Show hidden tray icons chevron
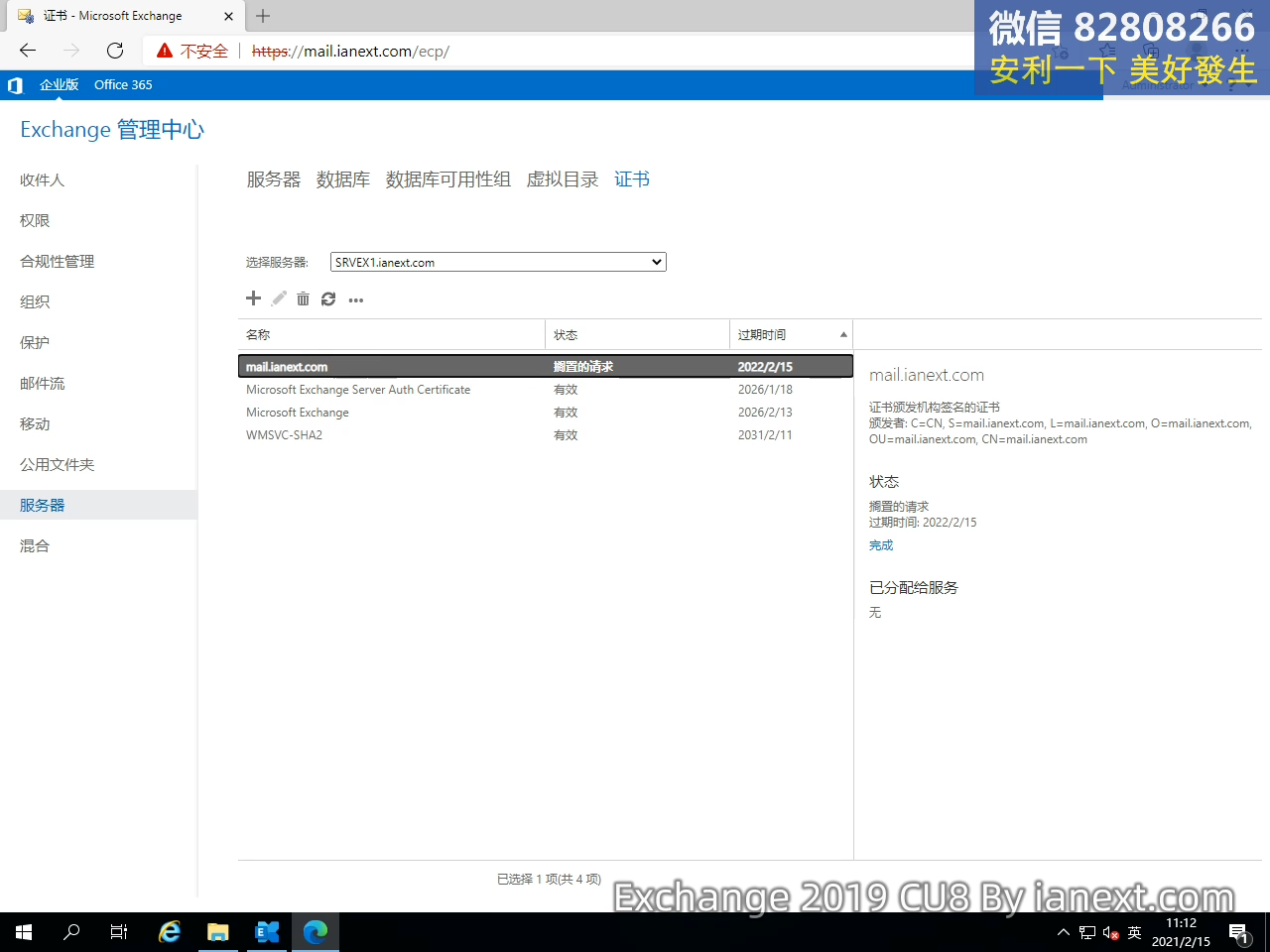1270x952 pixels. coord(1064,932)
